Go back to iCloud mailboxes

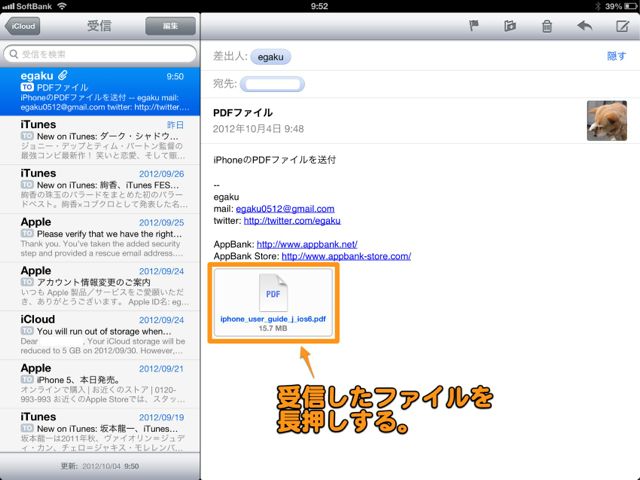[22, 26]
